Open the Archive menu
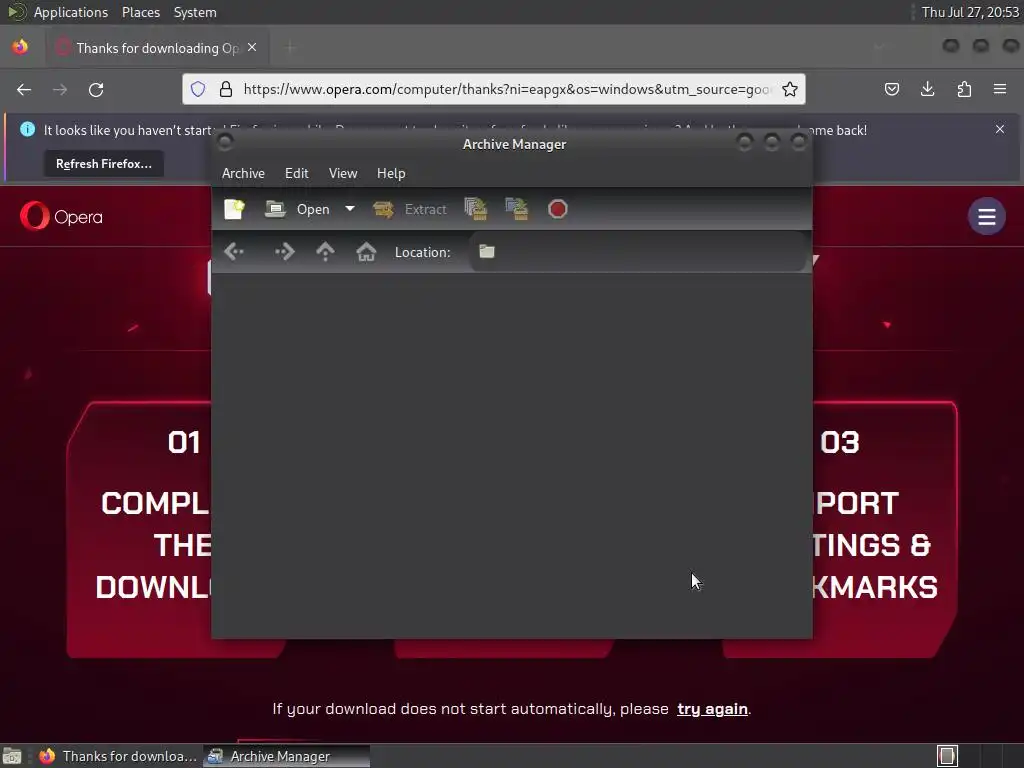This screenshot has width=1024, height=768. tap(243, 173)
